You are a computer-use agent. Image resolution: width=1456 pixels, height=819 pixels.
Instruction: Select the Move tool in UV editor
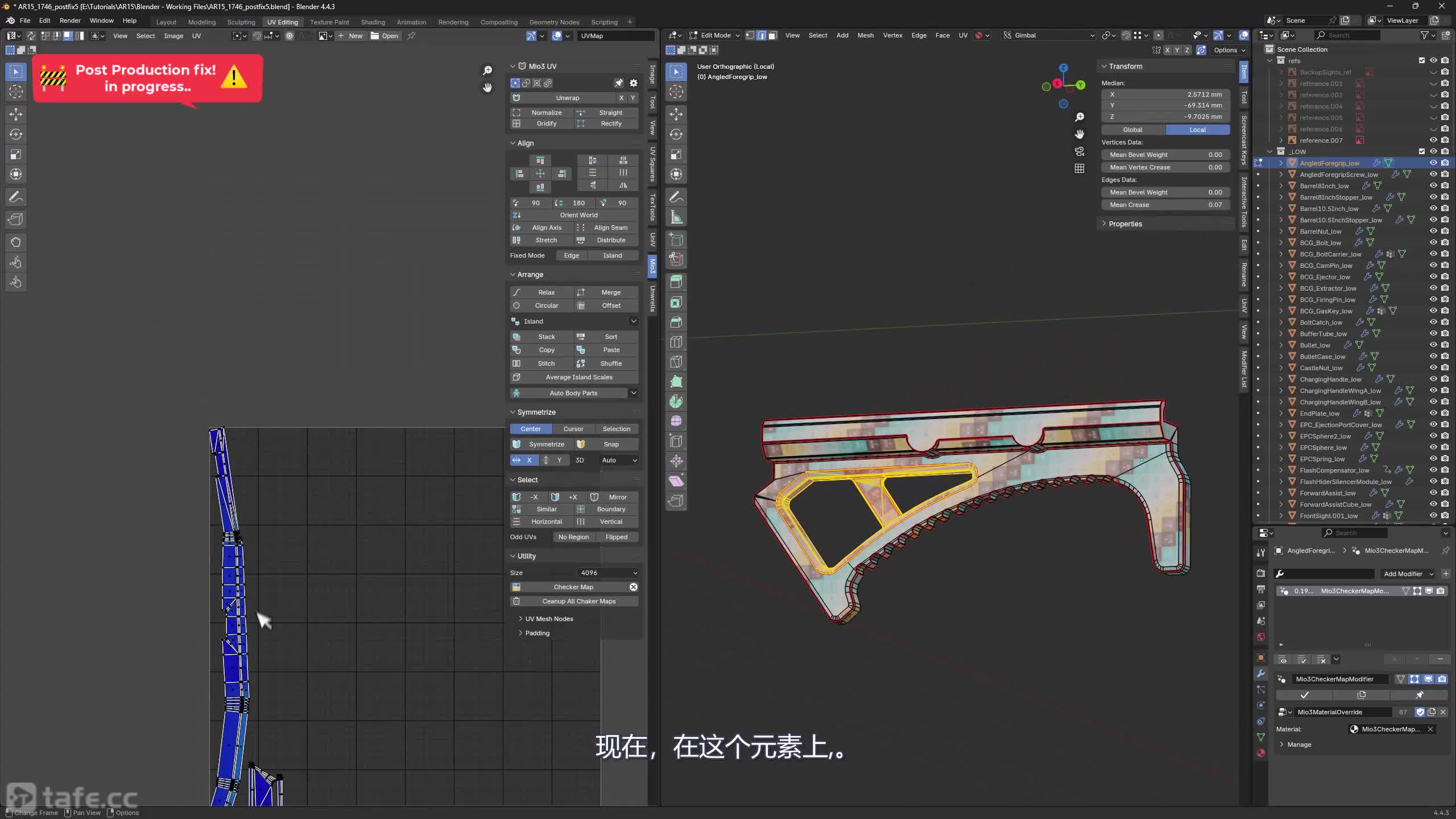pyautogui.click(x=16, y=114)
